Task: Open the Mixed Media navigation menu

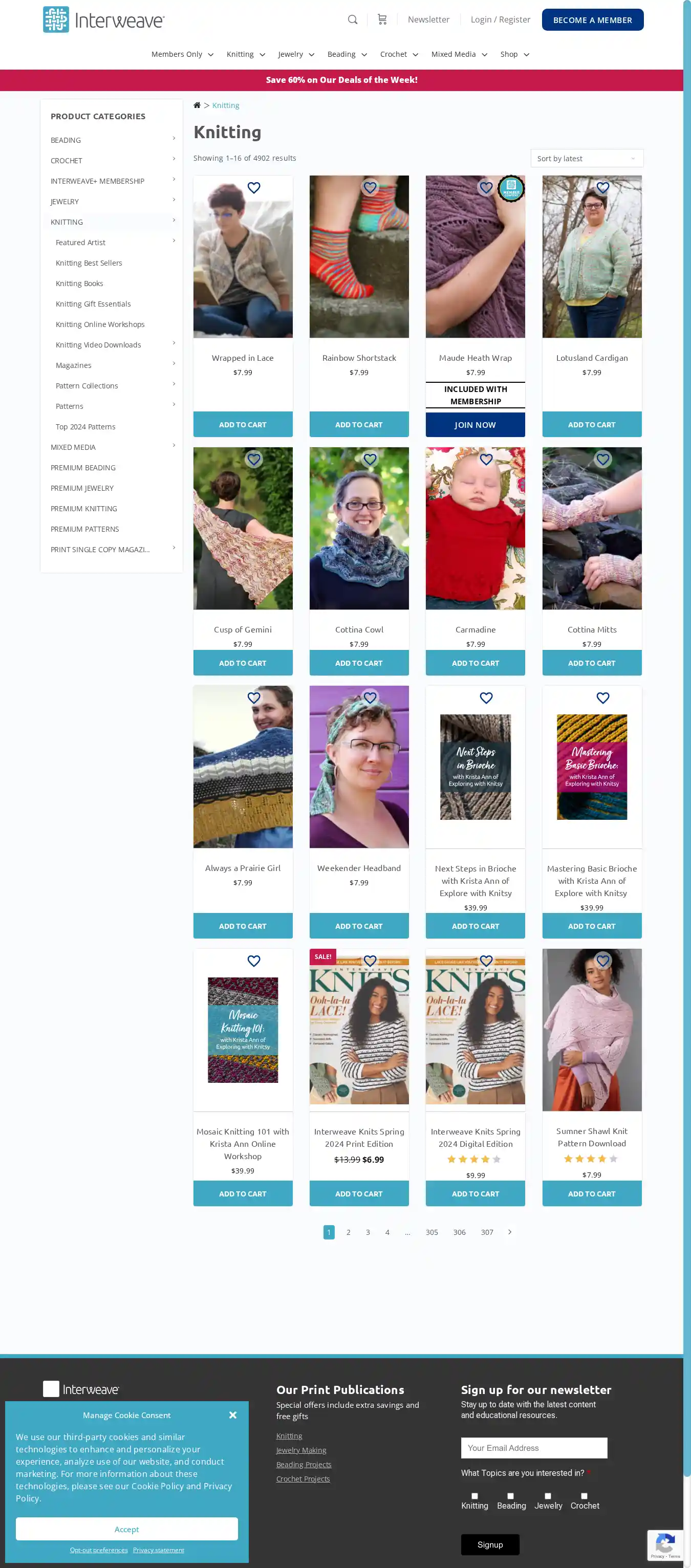Action: tap(459, 54)
